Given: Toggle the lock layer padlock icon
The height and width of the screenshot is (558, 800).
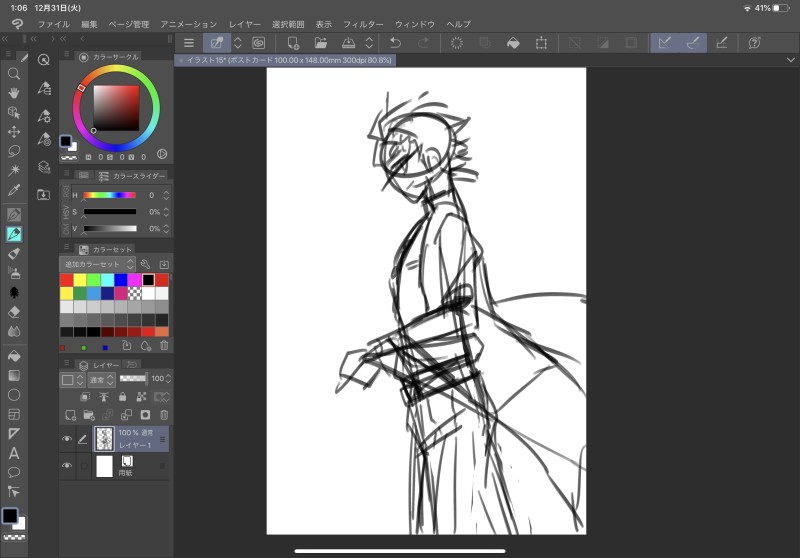Looking at the screenshot, I should point(122,396).
